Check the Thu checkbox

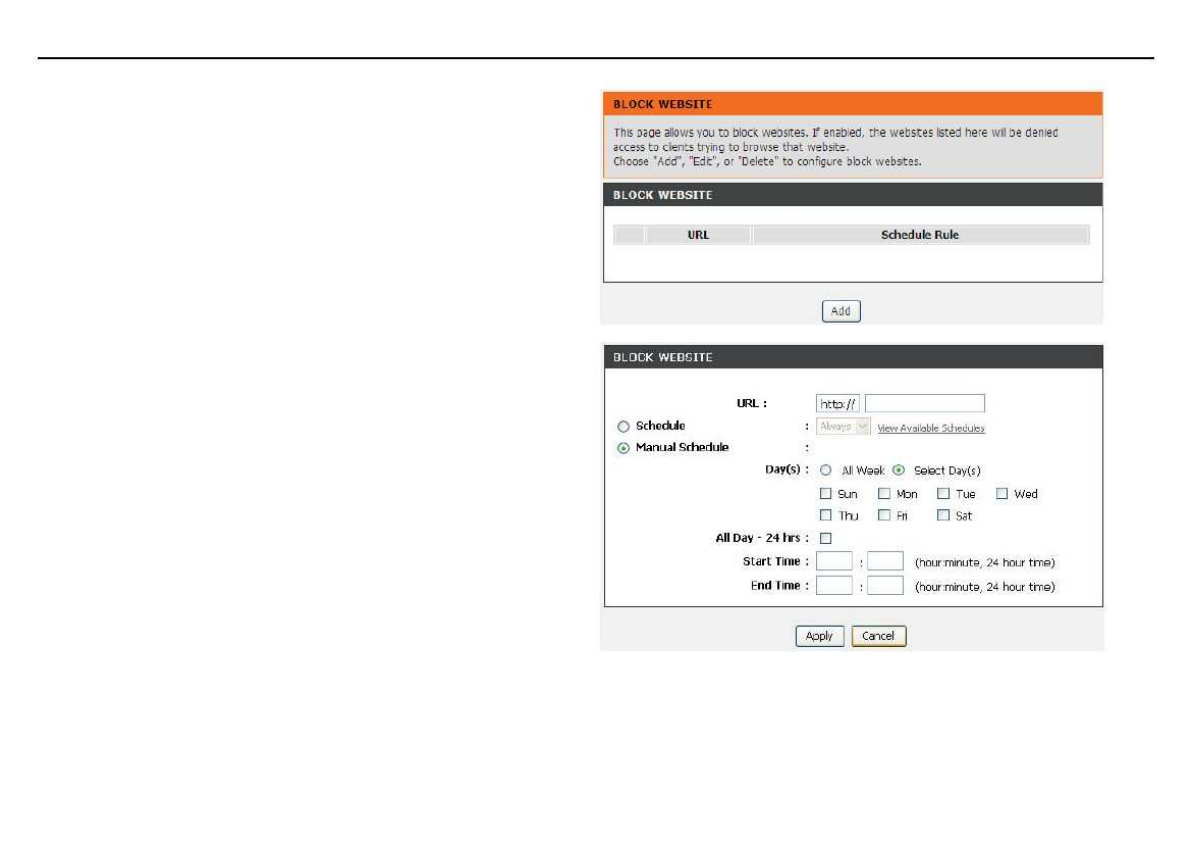tap(826, 515)
